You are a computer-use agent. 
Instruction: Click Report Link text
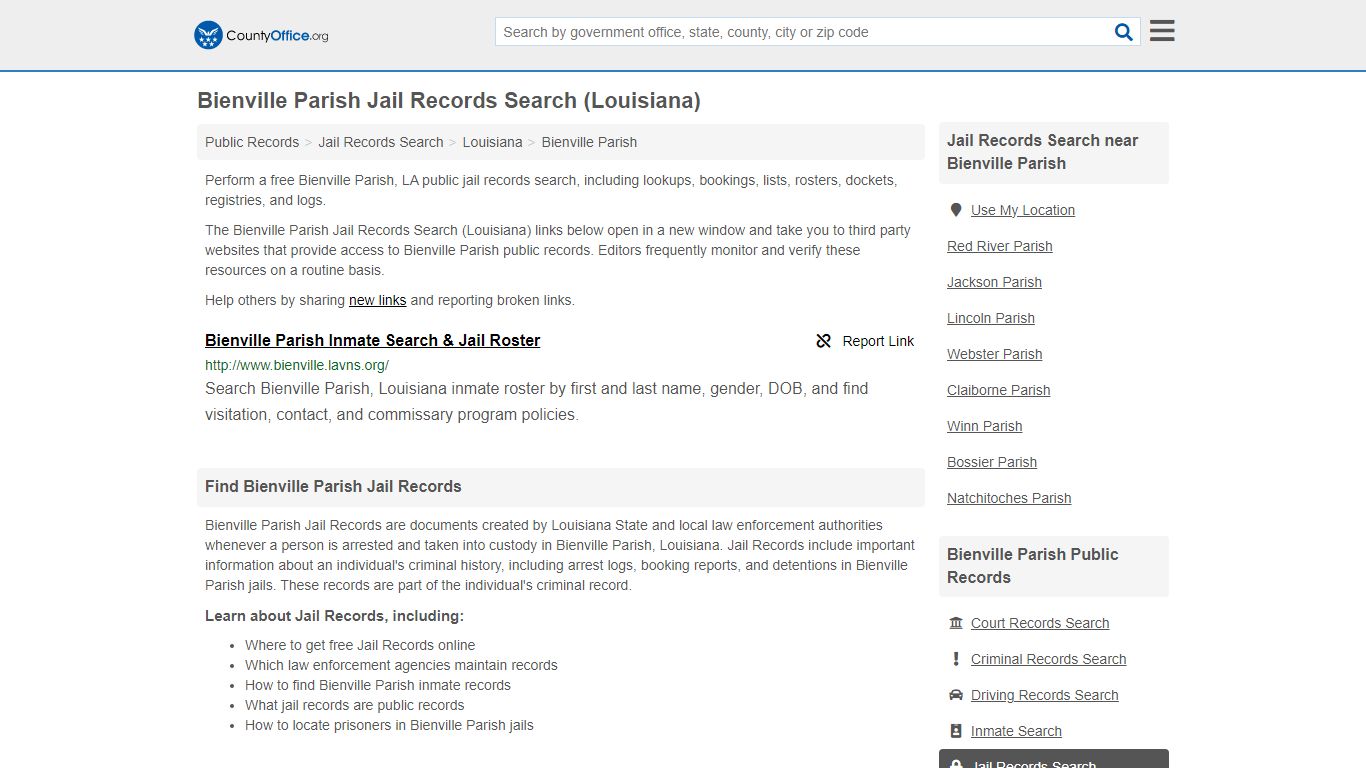(878, 341)
